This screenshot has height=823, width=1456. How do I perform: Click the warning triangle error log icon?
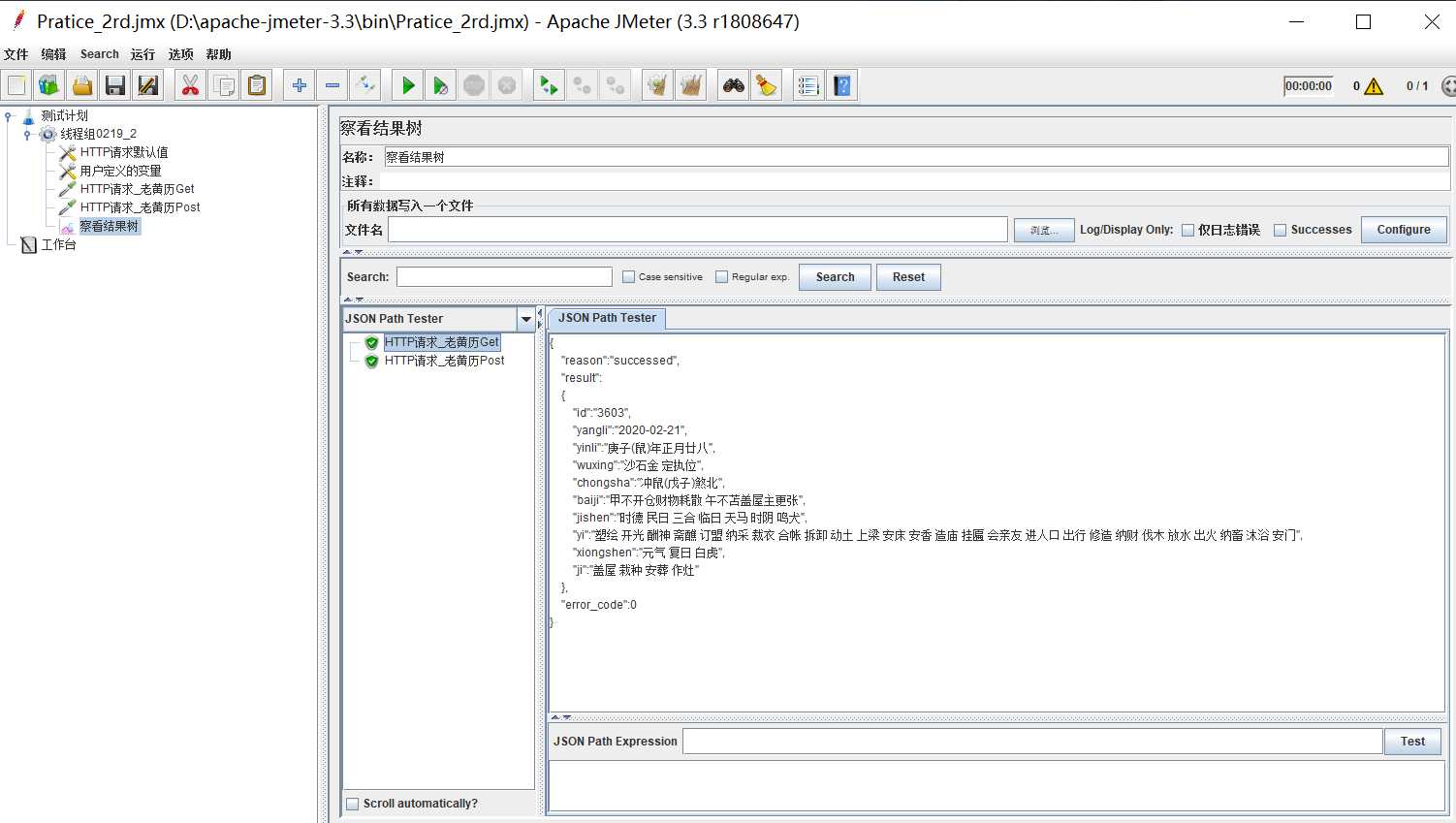coord(1374,86)
